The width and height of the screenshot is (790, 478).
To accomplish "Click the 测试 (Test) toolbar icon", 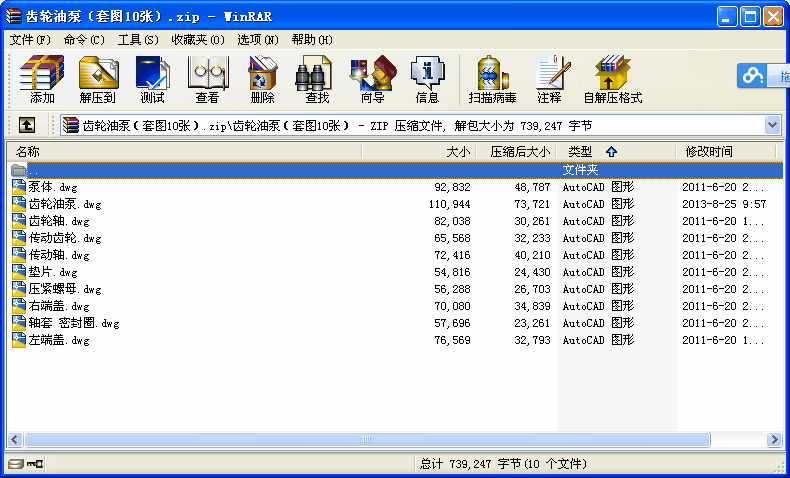I will tap(152, 73).
